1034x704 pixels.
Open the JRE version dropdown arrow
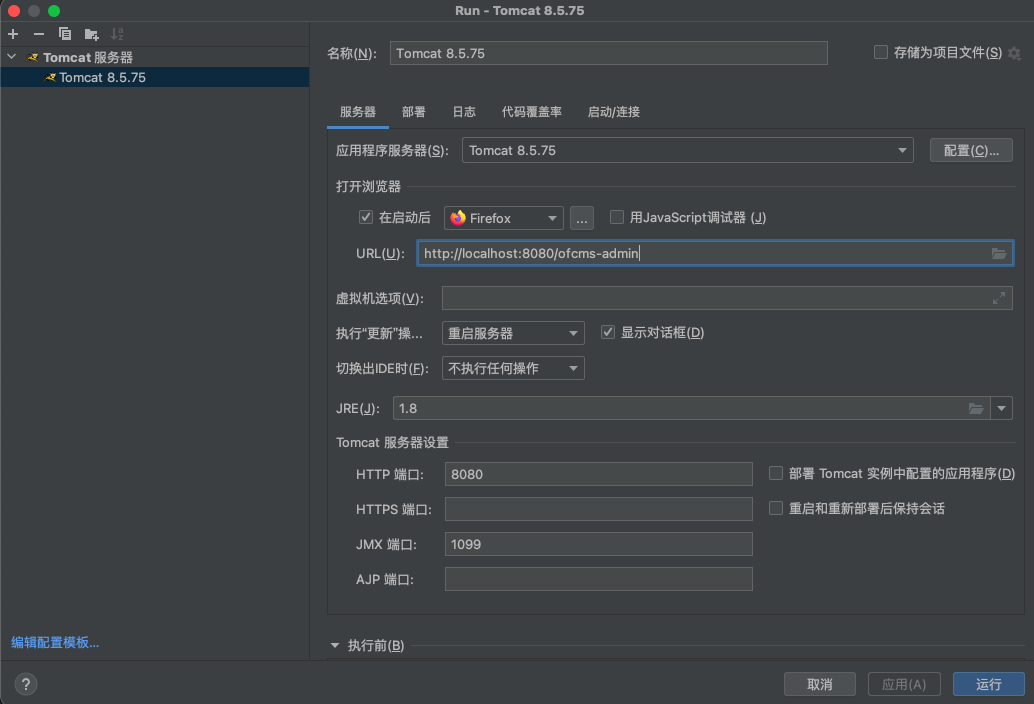pos(1001,408)
